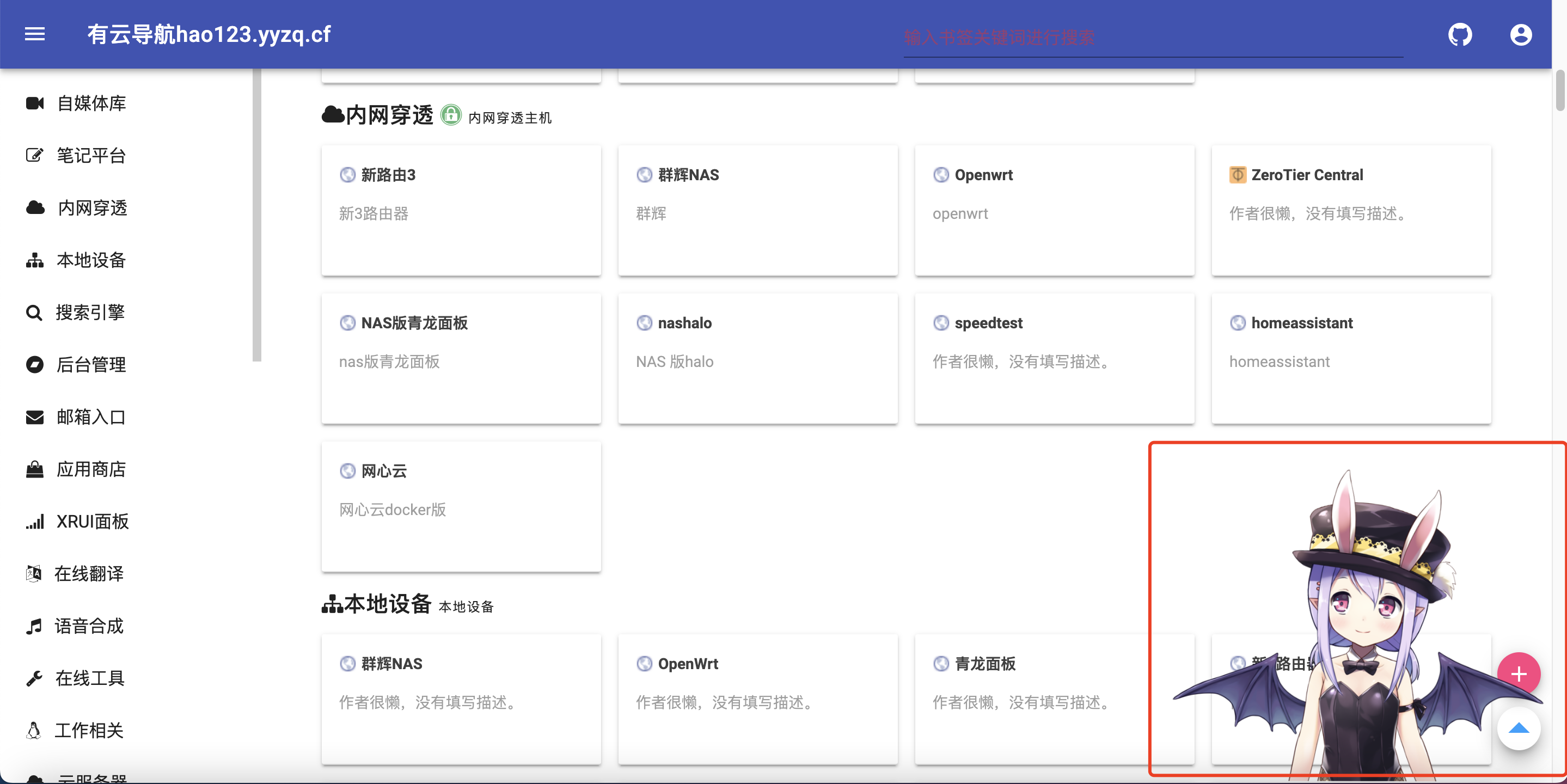Open the 青龙面板 bookmark card
The width and height of the screenshot is (1567, 784).
pos(1055,700)
